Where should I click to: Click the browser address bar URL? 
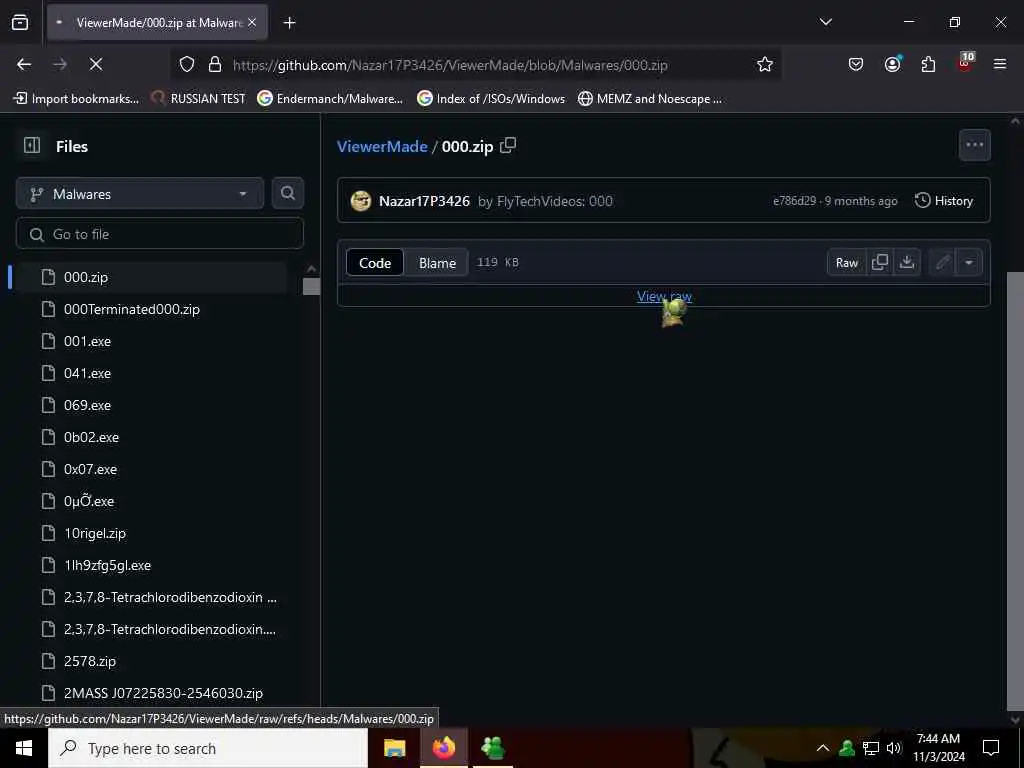pos(450,65)
